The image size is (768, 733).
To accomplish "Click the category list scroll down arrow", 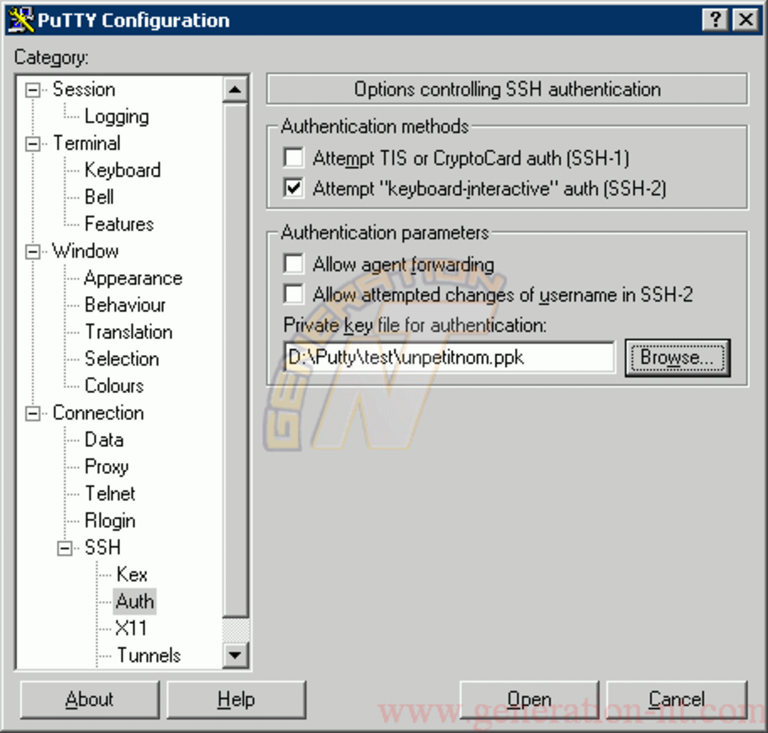I will click(x=235, y=655).
